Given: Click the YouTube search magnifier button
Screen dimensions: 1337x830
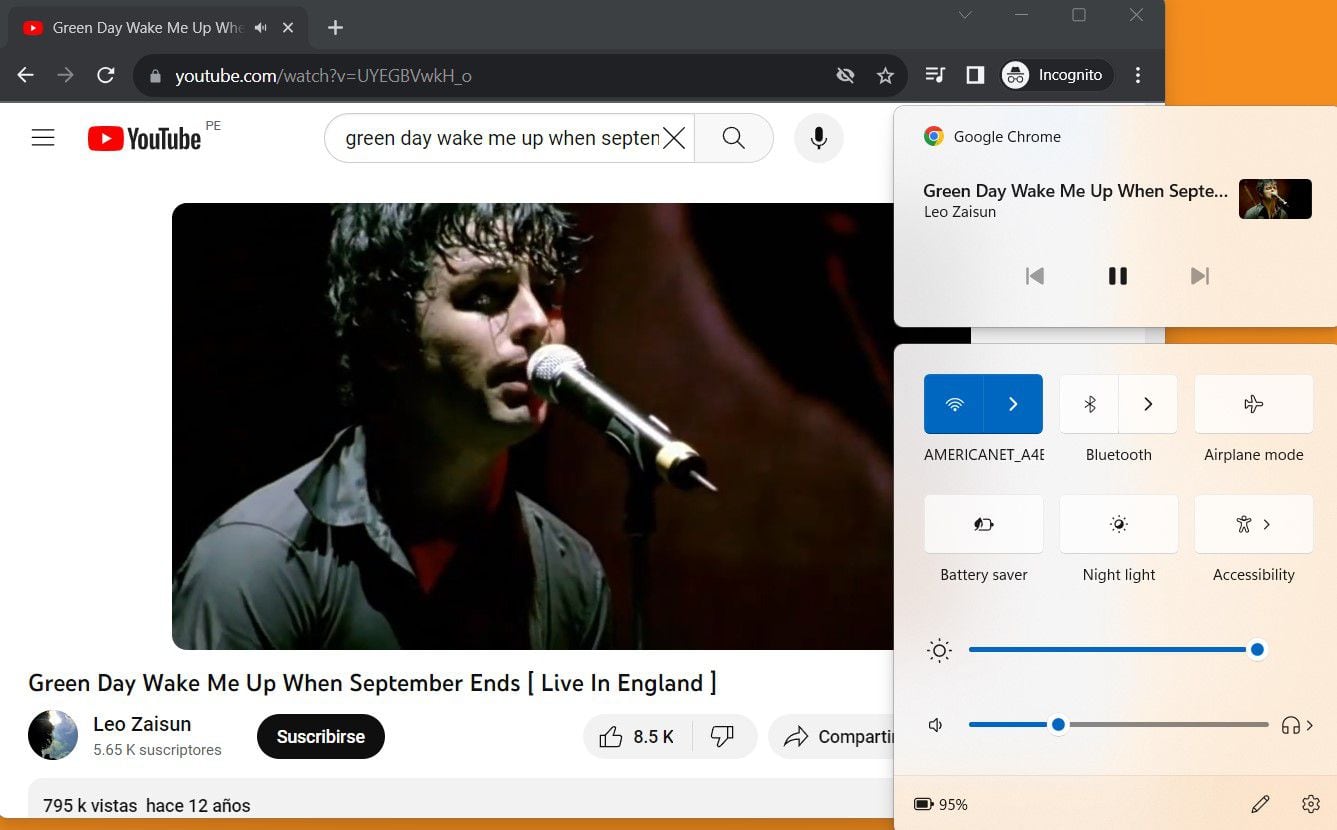Looking at the screenshot, I should [734, 138].
